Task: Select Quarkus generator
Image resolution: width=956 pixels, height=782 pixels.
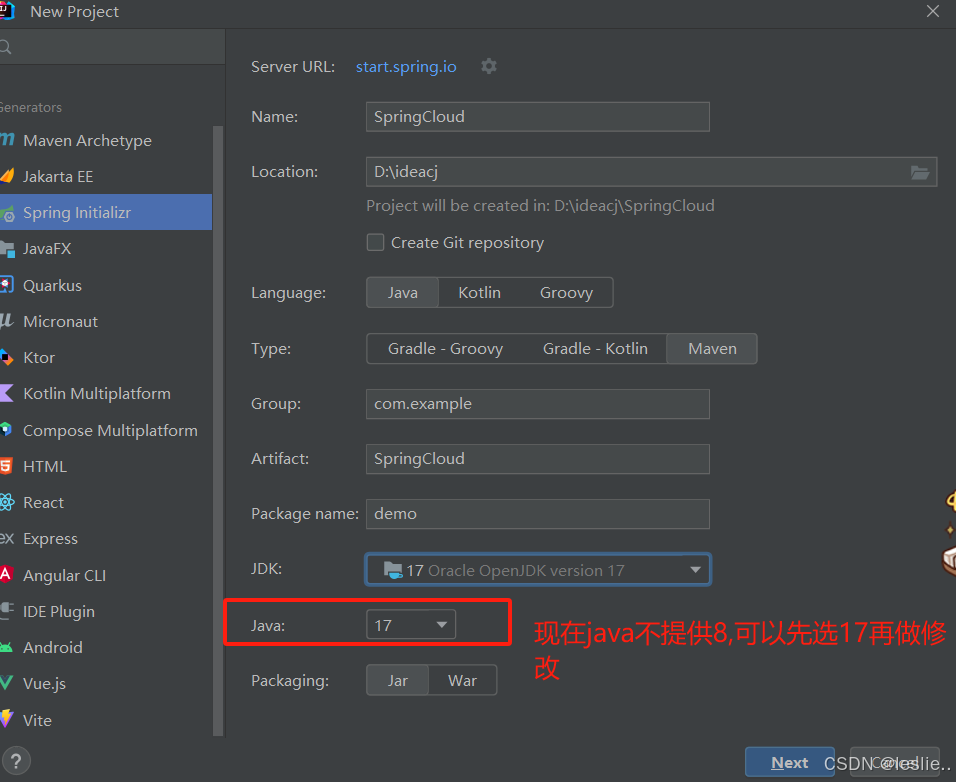Action: 106,285
